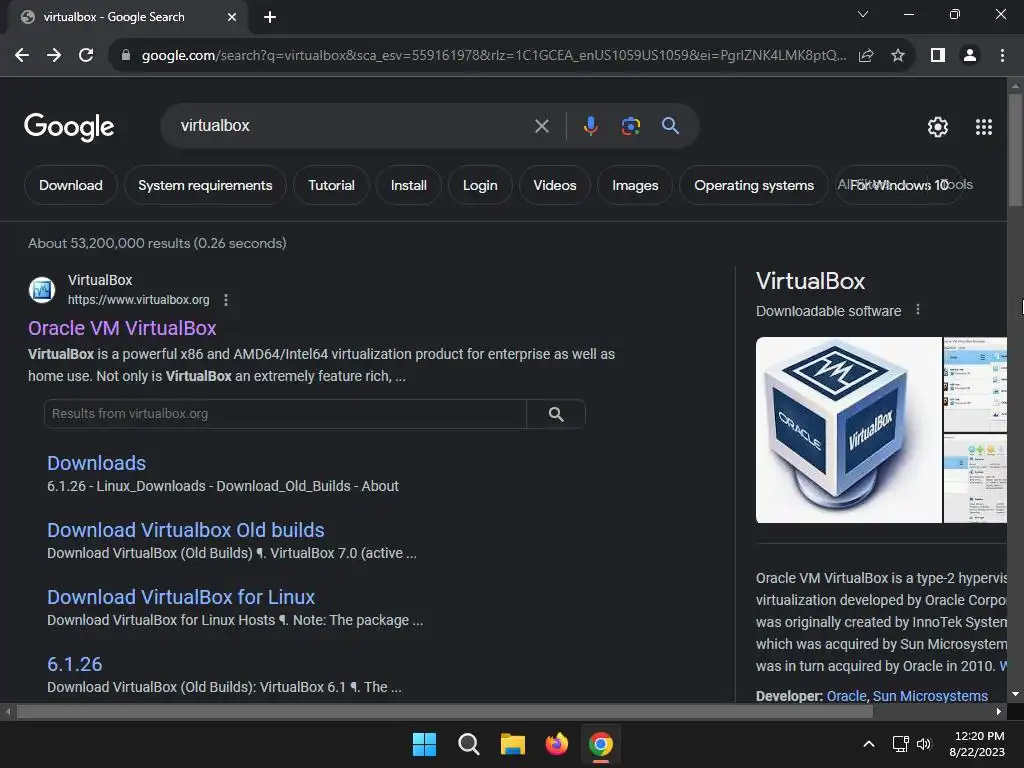Clear the search box with X

[541, 126]
